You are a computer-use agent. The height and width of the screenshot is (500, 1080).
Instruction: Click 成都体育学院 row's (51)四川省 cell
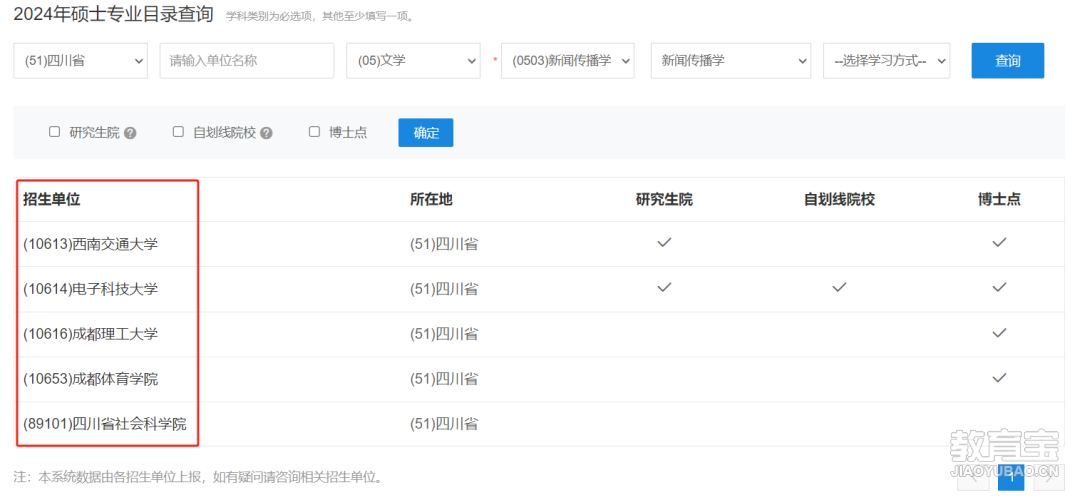coord(444,379)
